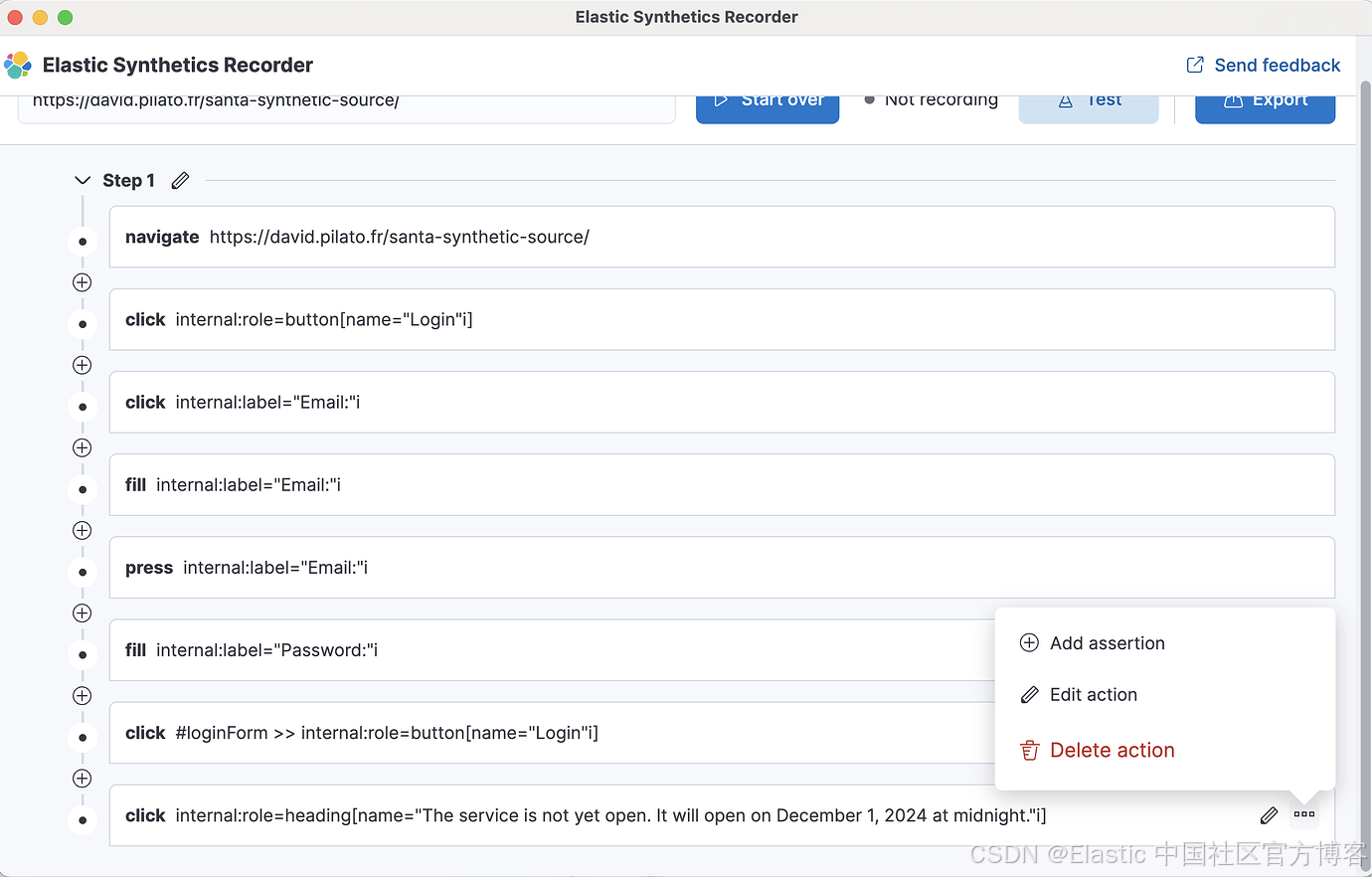The height and width of the screenshot is (877, 1372).
Task: Click the vertical scrollbar on the right
Action: [1365, 477]
